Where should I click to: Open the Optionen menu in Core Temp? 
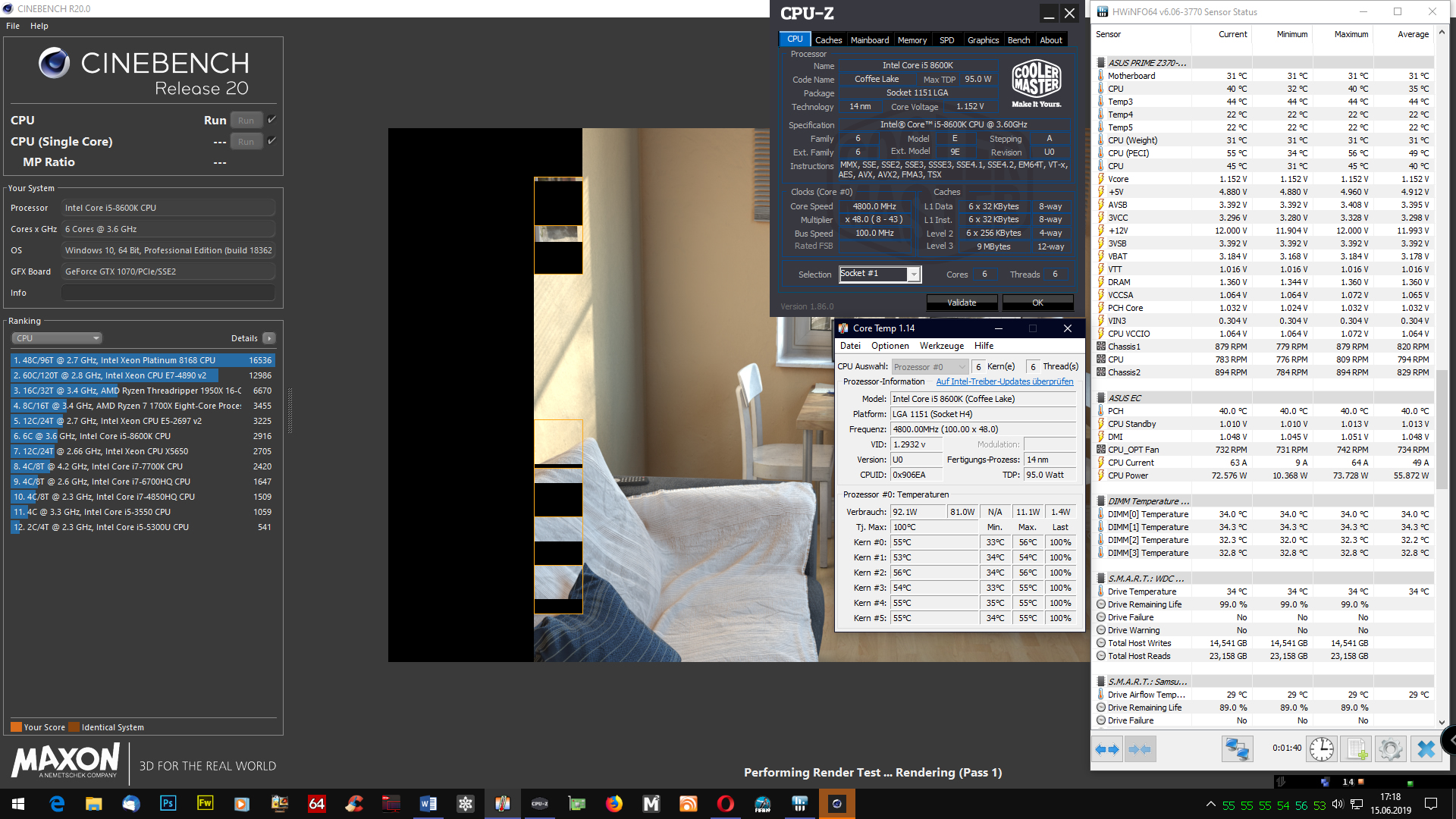[890, 346]
